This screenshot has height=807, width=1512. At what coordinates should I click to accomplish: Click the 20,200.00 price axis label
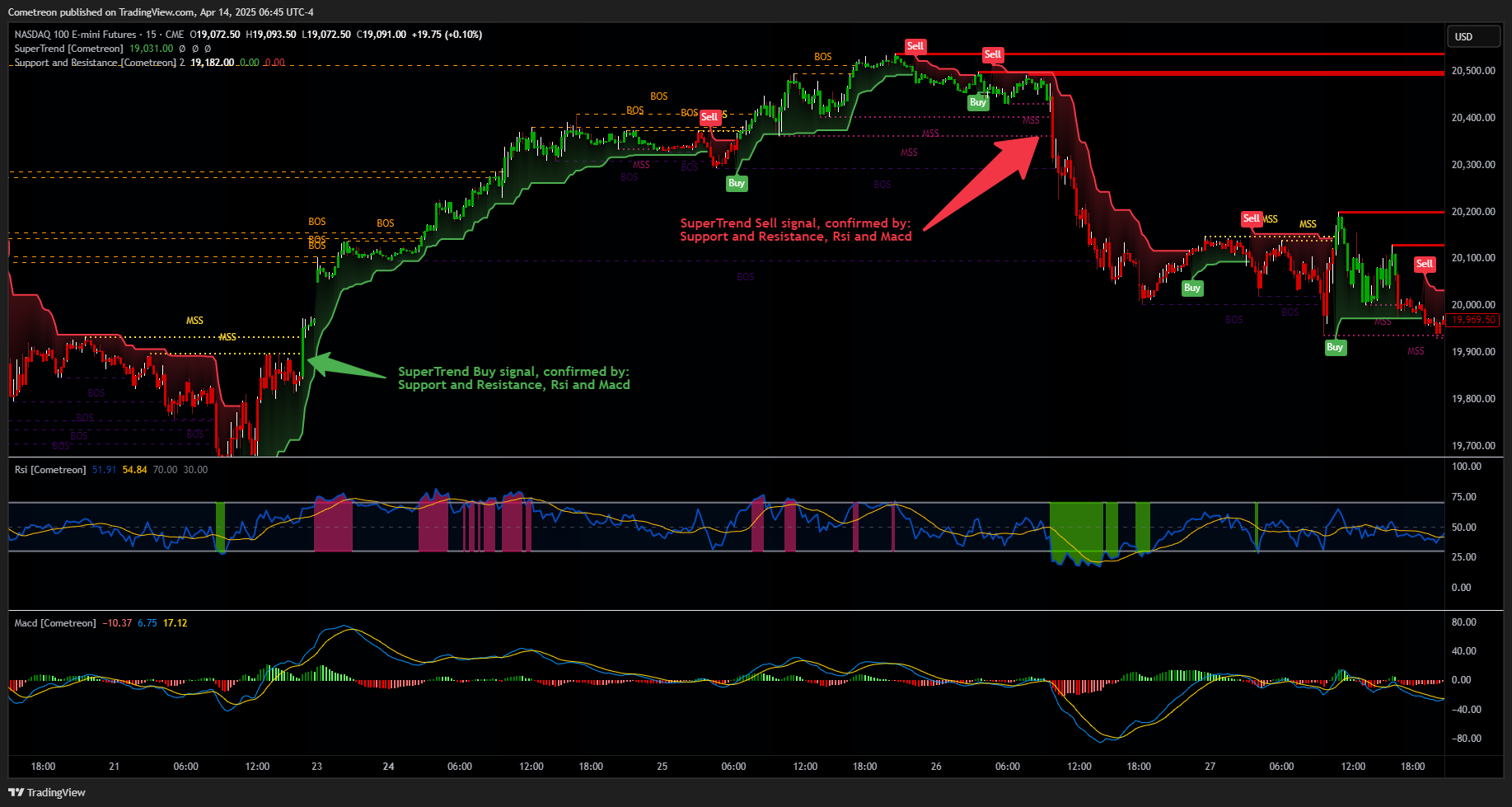1473,212
